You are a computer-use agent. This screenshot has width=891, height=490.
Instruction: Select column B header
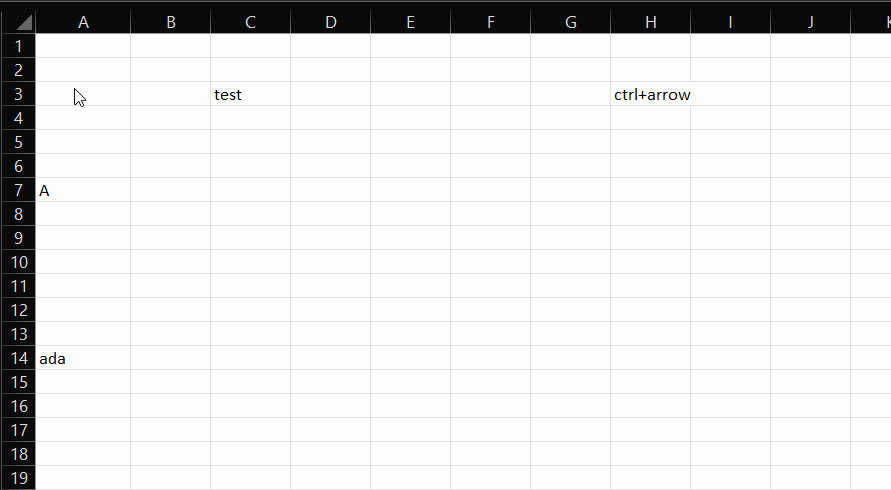coord(170,22)
